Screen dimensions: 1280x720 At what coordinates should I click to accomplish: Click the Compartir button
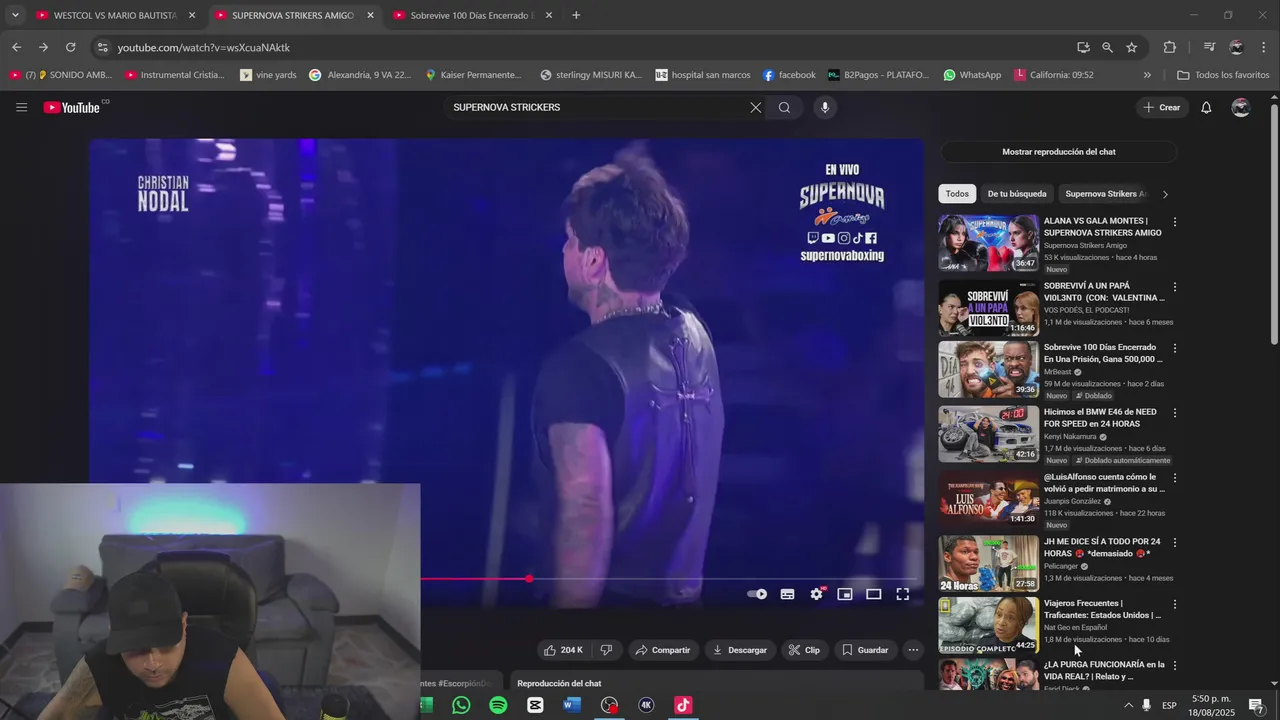(662, 650)
